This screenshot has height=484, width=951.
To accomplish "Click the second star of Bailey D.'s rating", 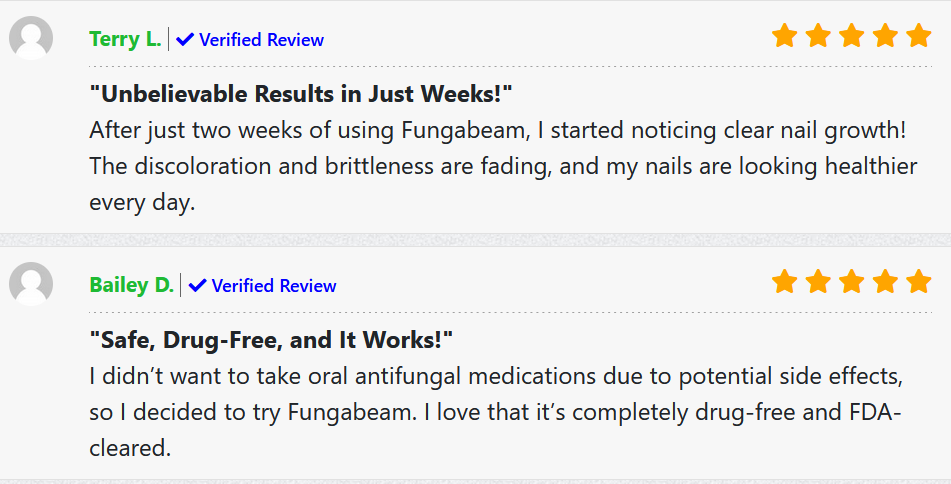I will [818, 282].
